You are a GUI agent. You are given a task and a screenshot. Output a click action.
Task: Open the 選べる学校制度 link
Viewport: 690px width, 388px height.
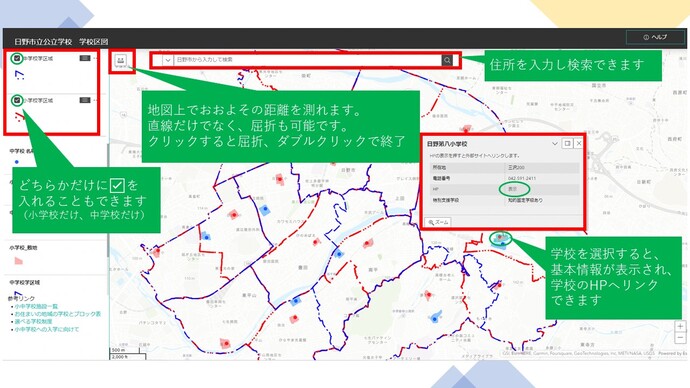point(33,322)
